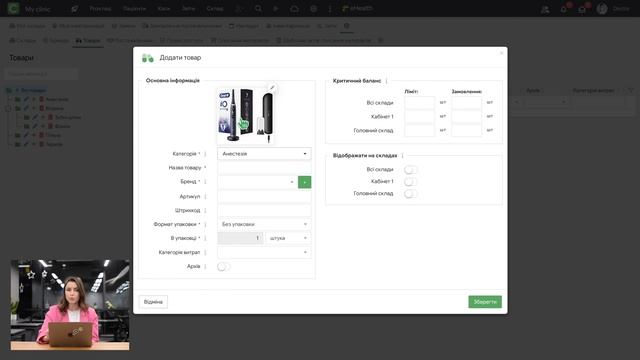
Task: Toggle Головний склад display switch
Action: 410,193
